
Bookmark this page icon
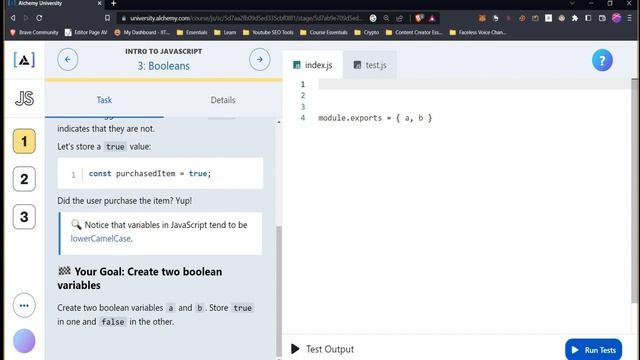(x=107, y=18)
